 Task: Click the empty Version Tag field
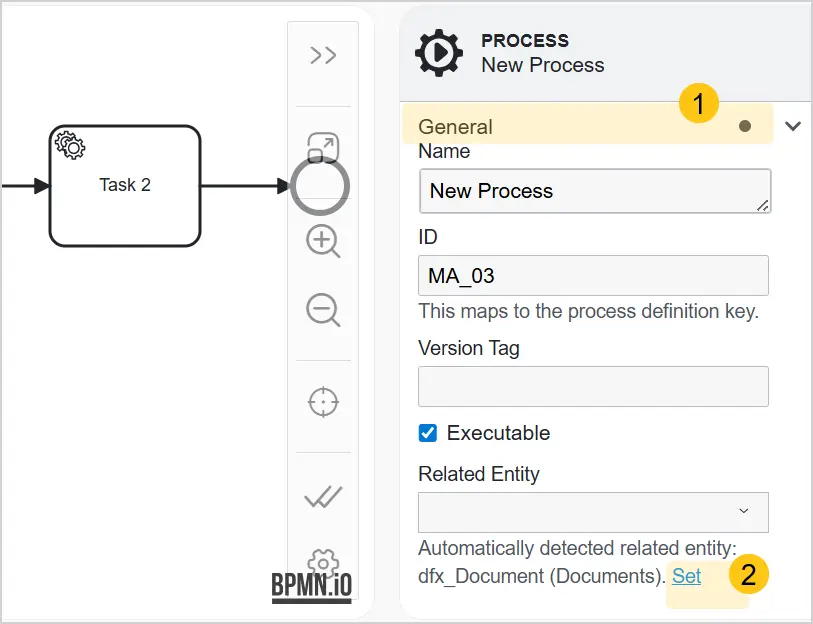(x=593, y=386)
